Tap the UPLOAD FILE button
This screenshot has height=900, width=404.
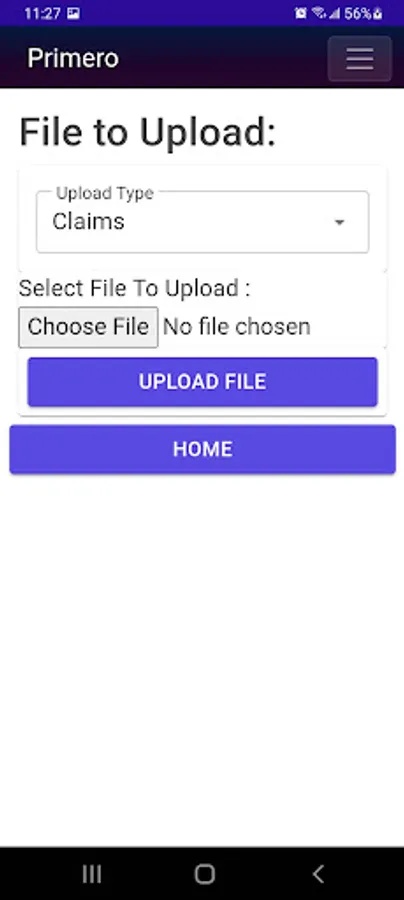[x=203, y=382]
